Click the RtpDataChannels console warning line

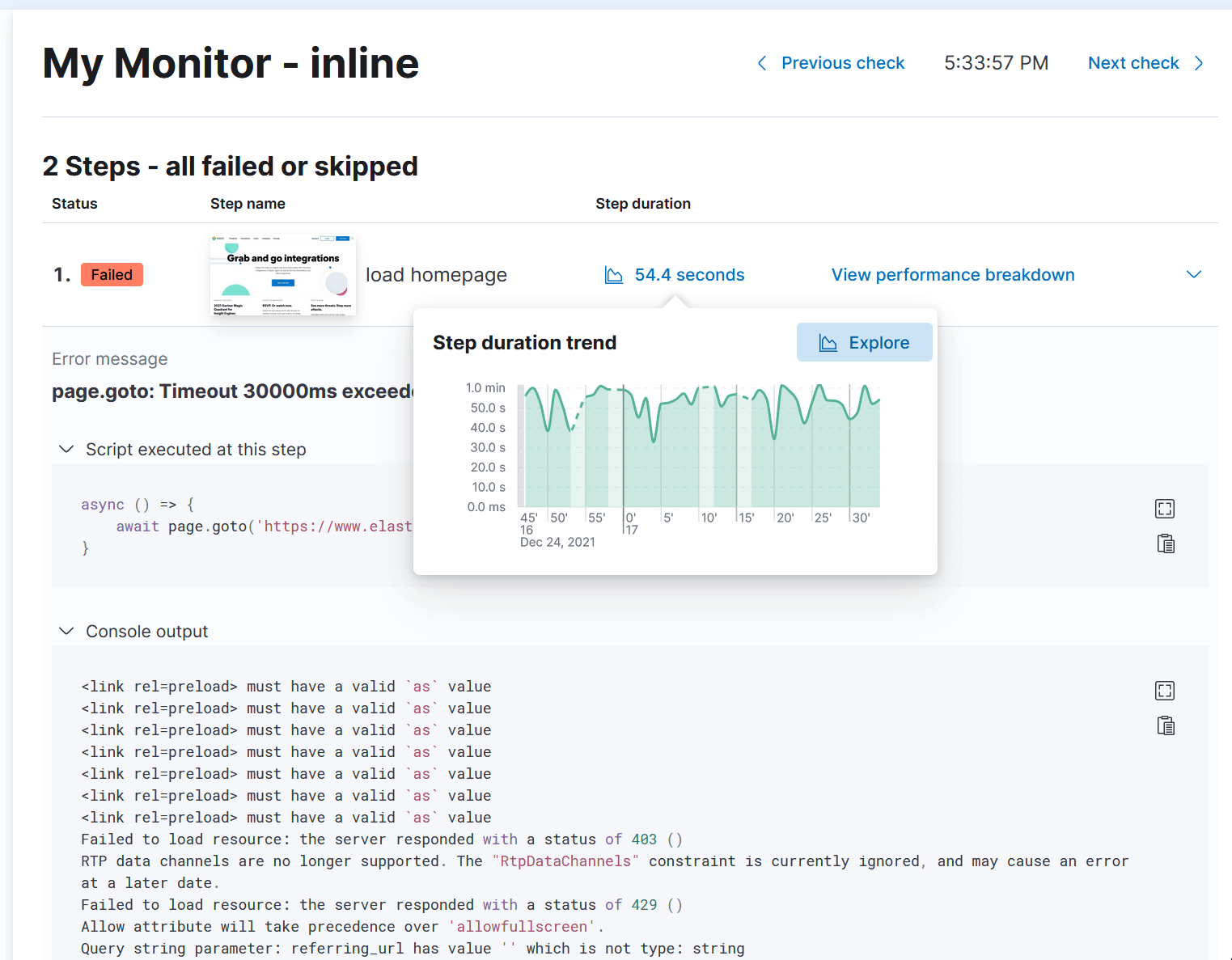(x=604, y=872)
